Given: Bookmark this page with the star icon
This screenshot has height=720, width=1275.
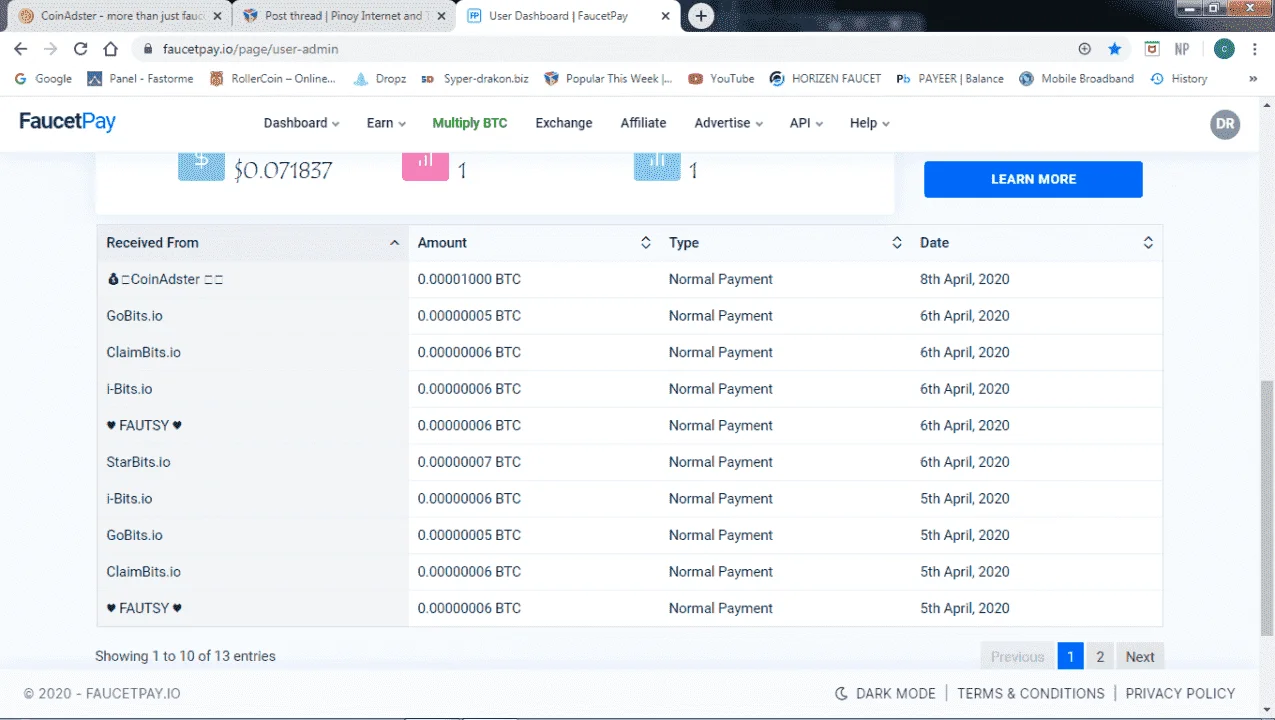Looking at the screenshot, I should pyautogui.click(x=1114, y=49).
